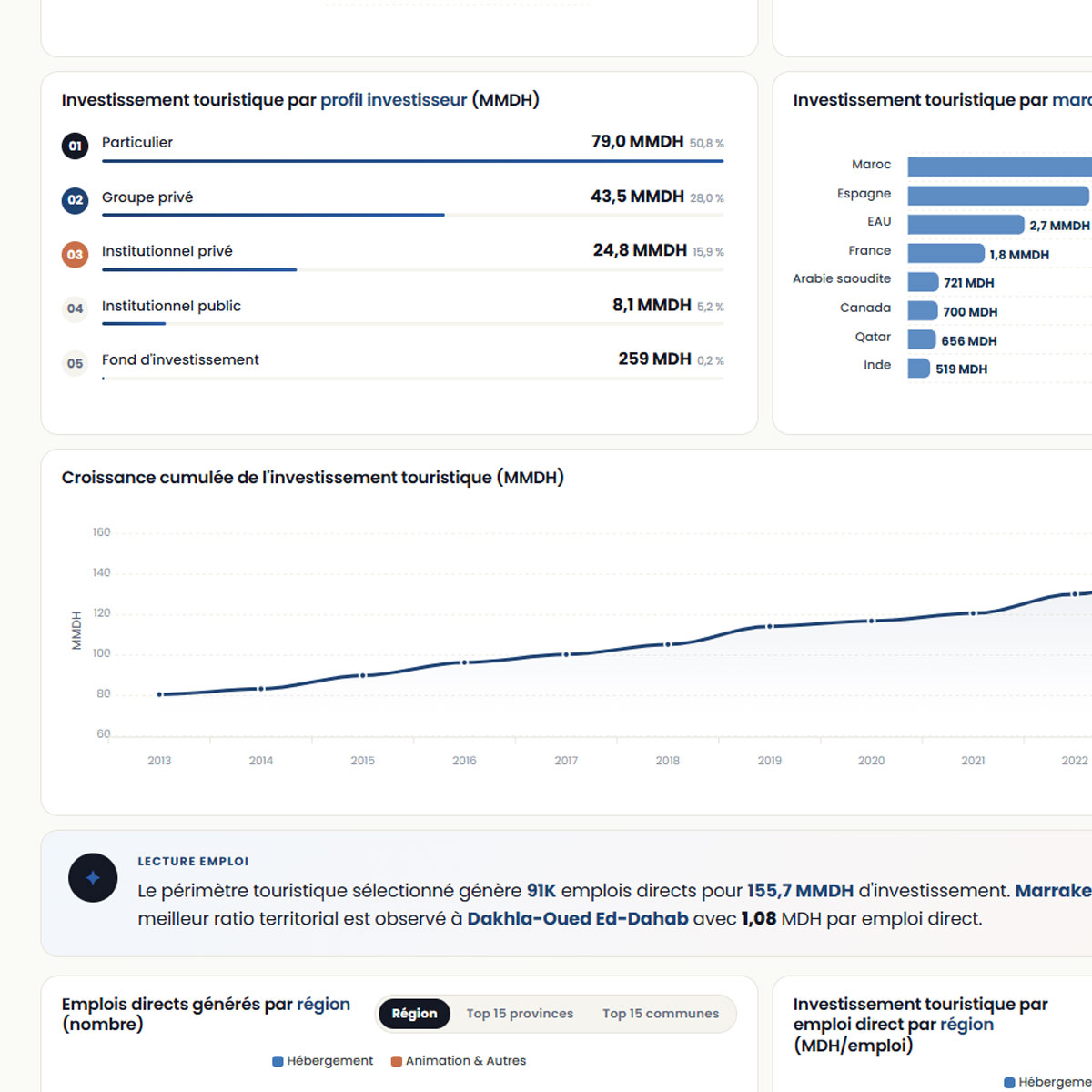Toggle the Hébergement legend in employment chart
The image size is (1092, 1092).
[x=323, y=1061]
